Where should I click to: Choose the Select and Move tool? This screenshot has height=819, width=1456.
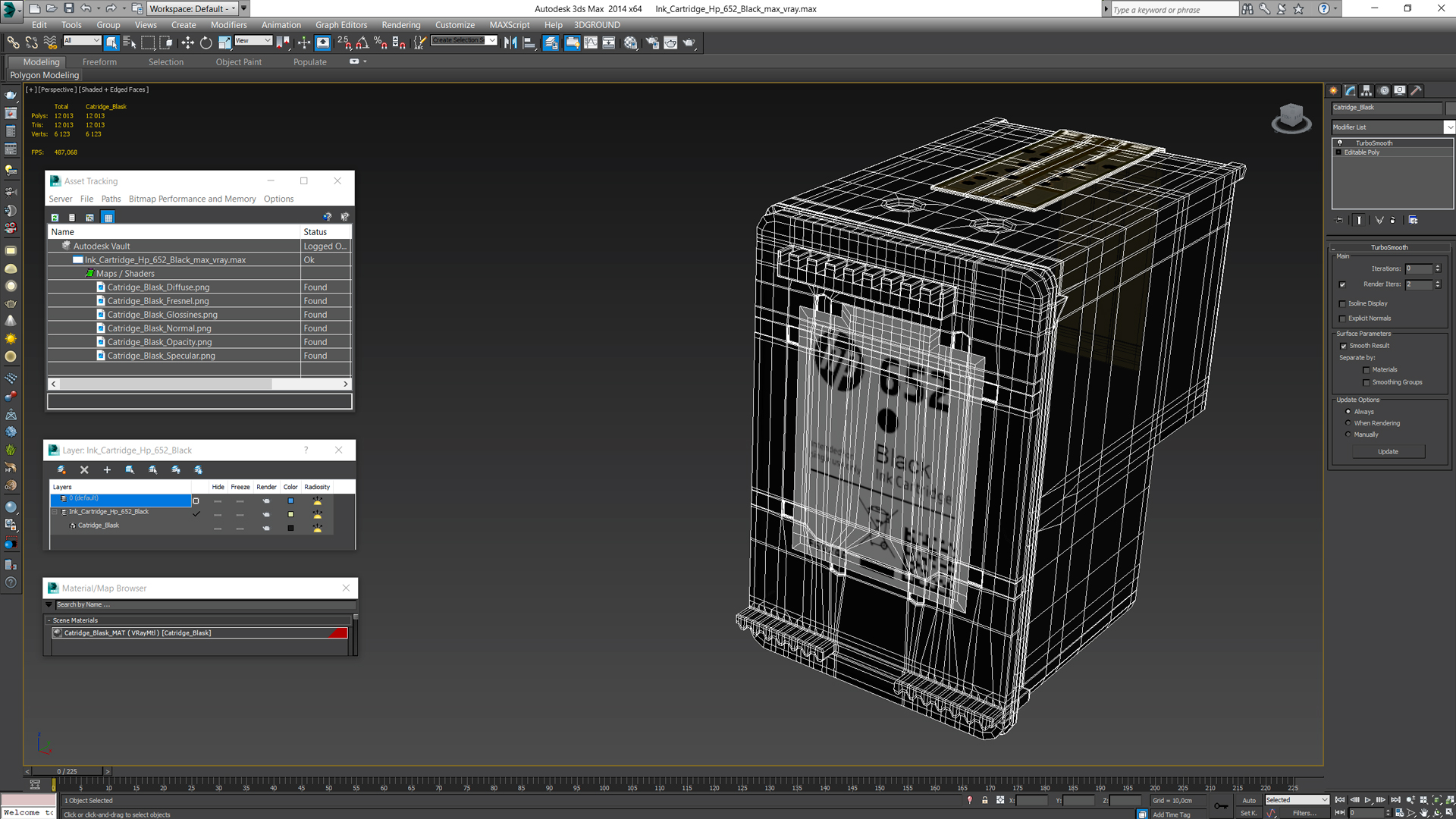pos(187,42)
